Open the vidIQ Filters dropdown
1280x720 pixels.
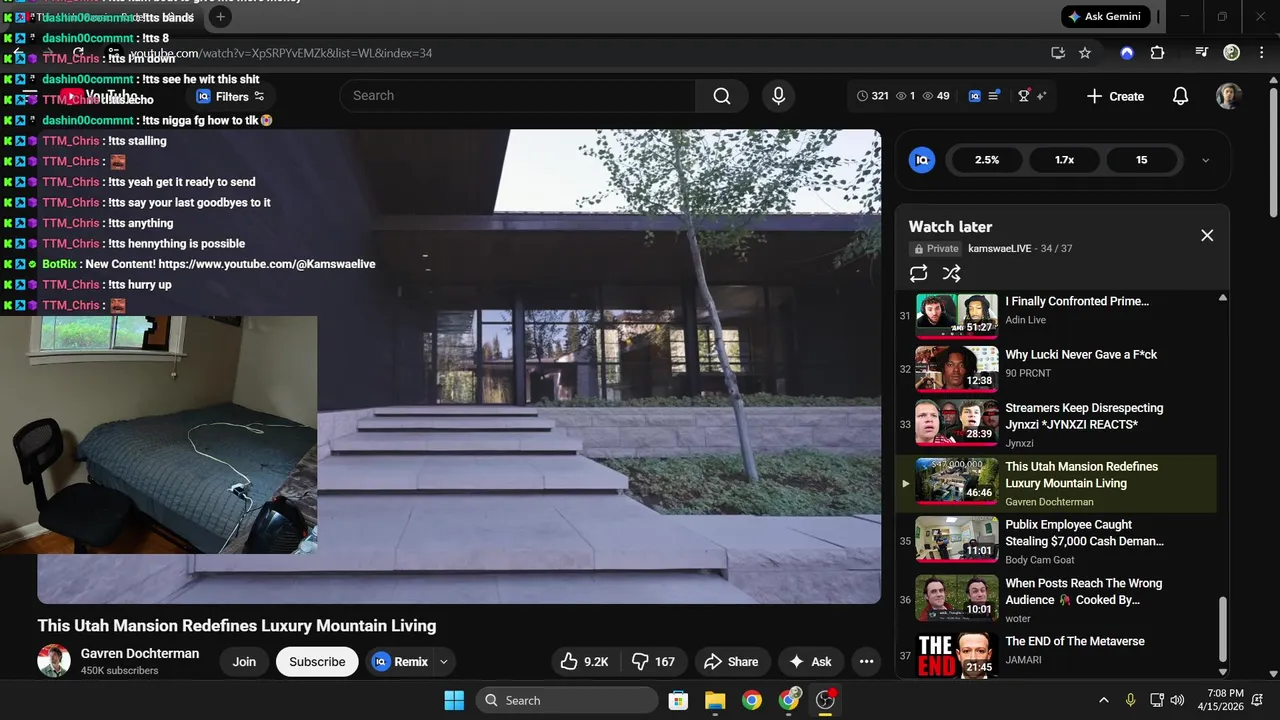click(x=231, y=96)
